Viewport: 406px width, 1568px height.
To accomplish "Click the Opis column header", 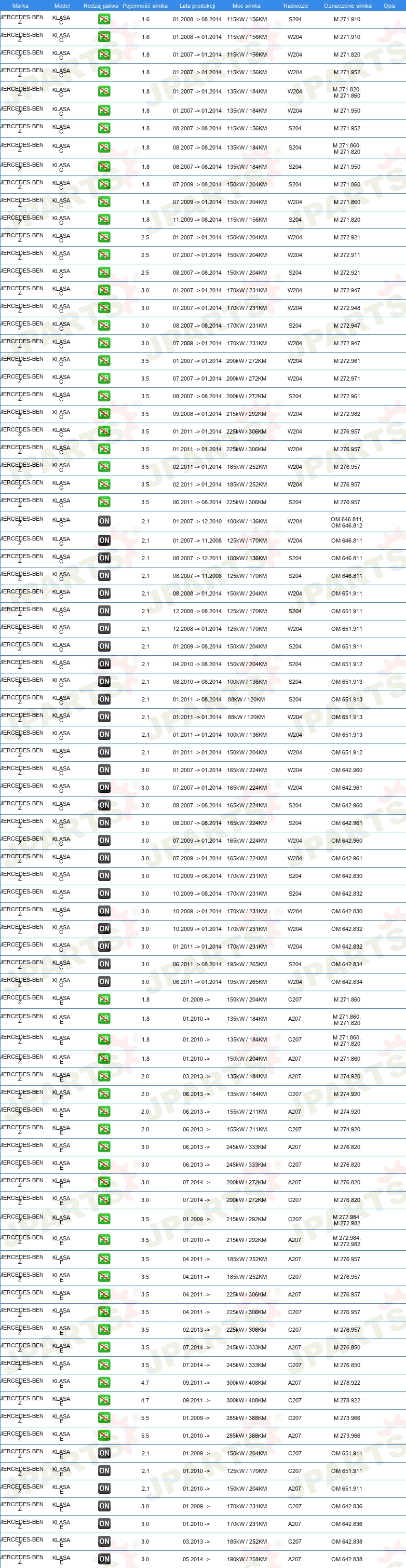I will click(x=389, y=6).
